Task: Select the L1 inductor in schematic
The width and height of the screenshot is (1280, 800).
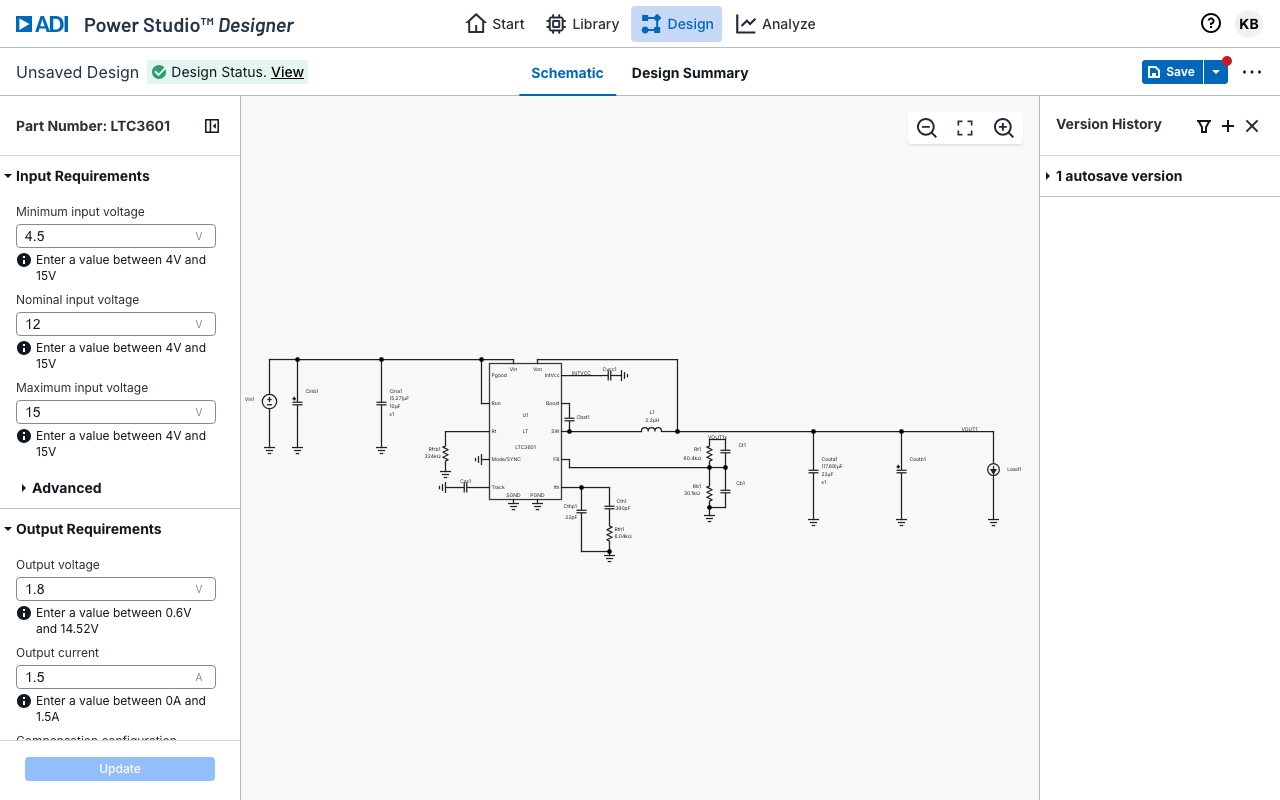Action: point(651,430)
